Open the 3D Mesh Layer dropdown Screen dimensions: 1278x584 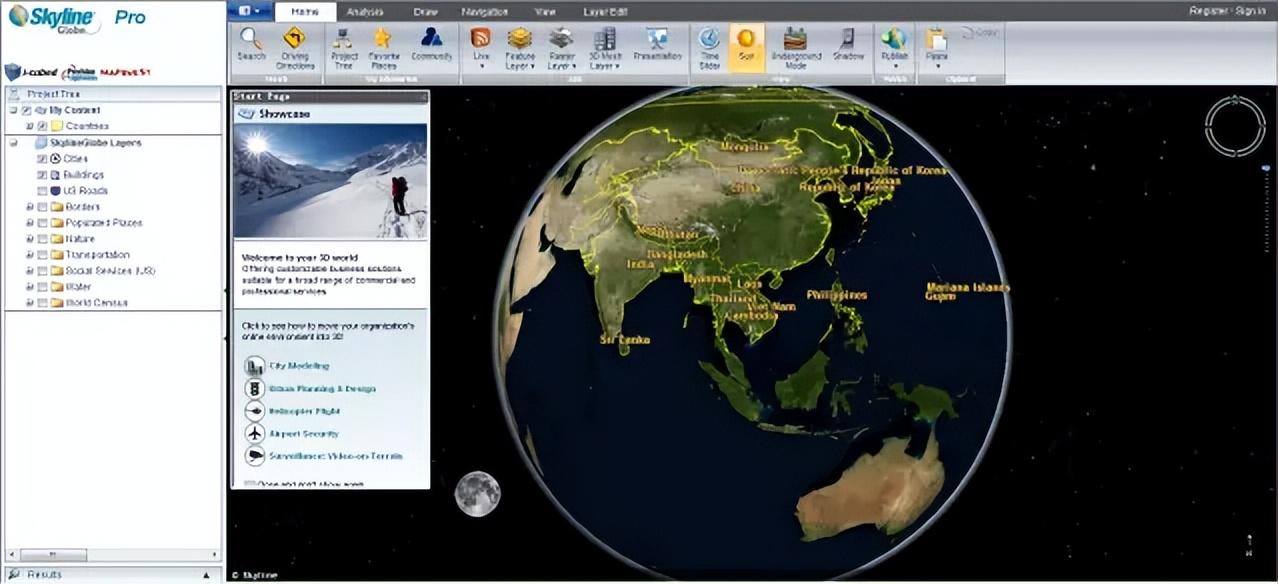pos(605,48)
